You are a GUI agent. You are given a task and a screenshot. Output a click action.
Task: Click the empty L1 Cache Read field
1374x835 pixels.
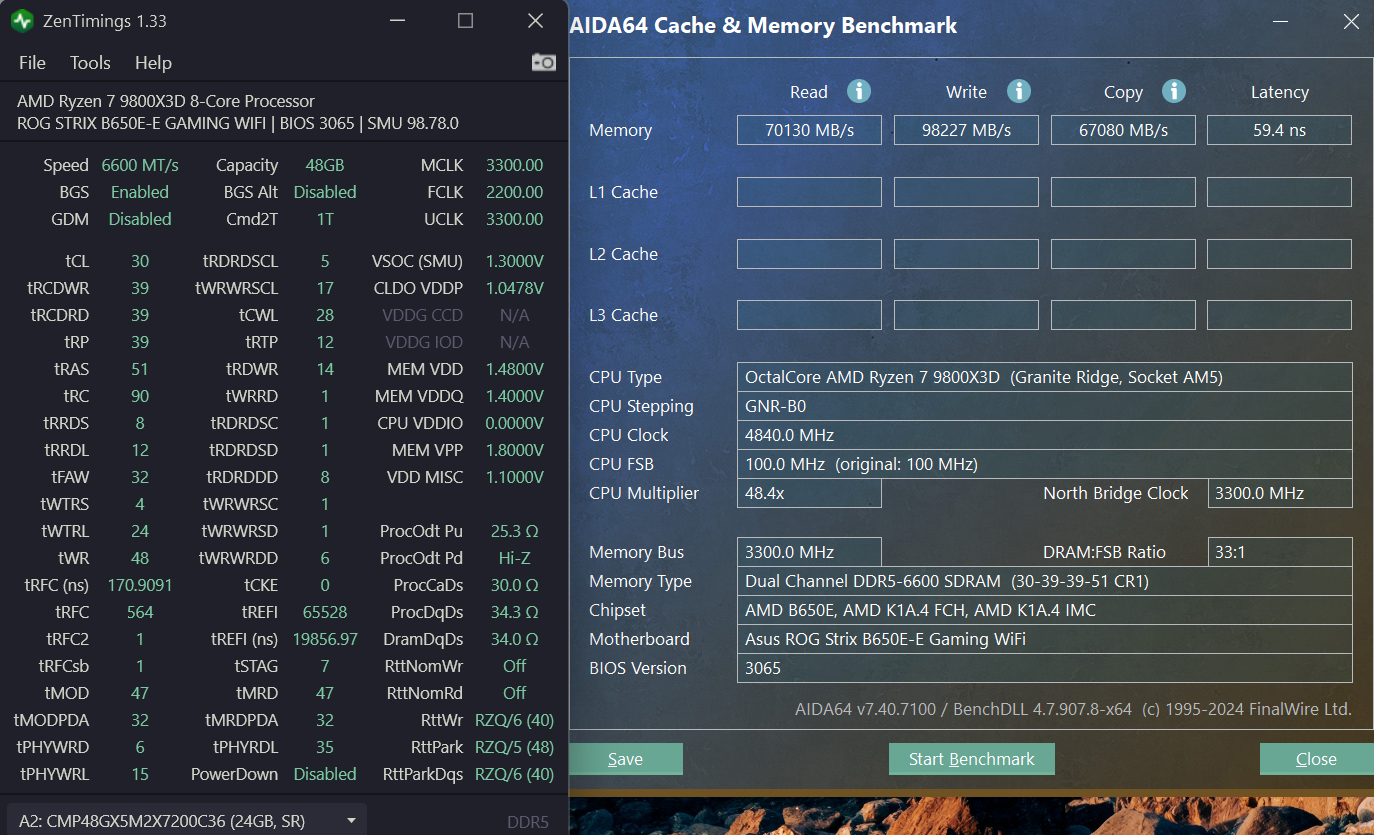809,192
